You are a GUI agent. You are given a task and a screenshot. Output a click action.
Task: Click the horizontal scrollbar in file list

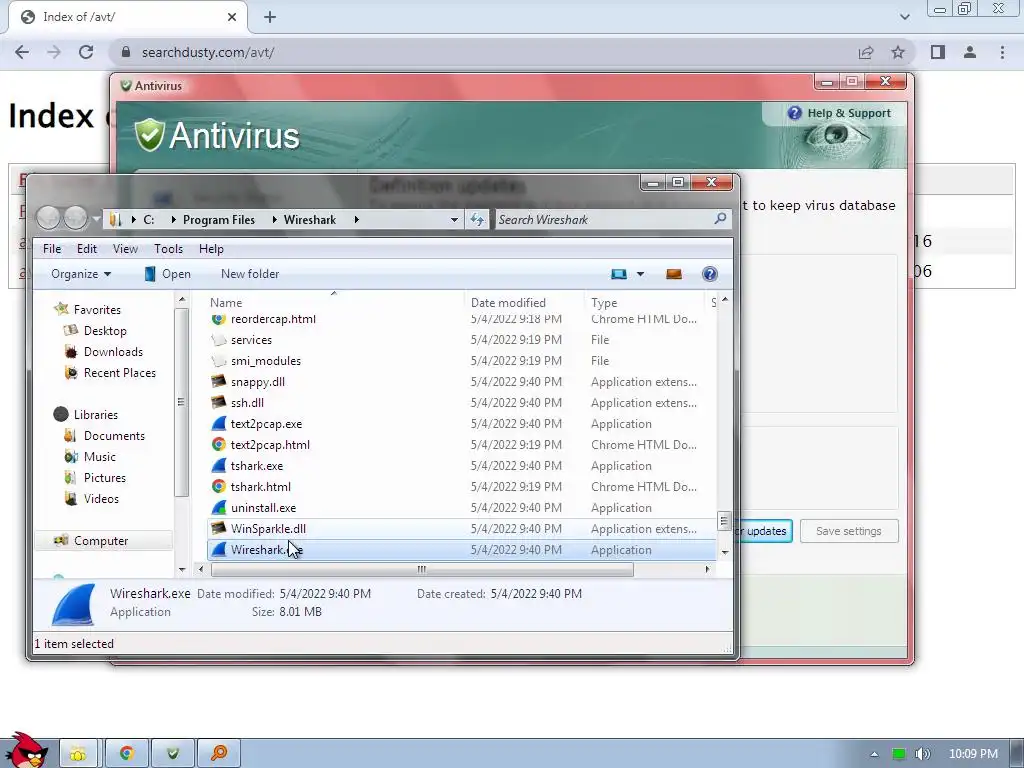click(422, 569)
